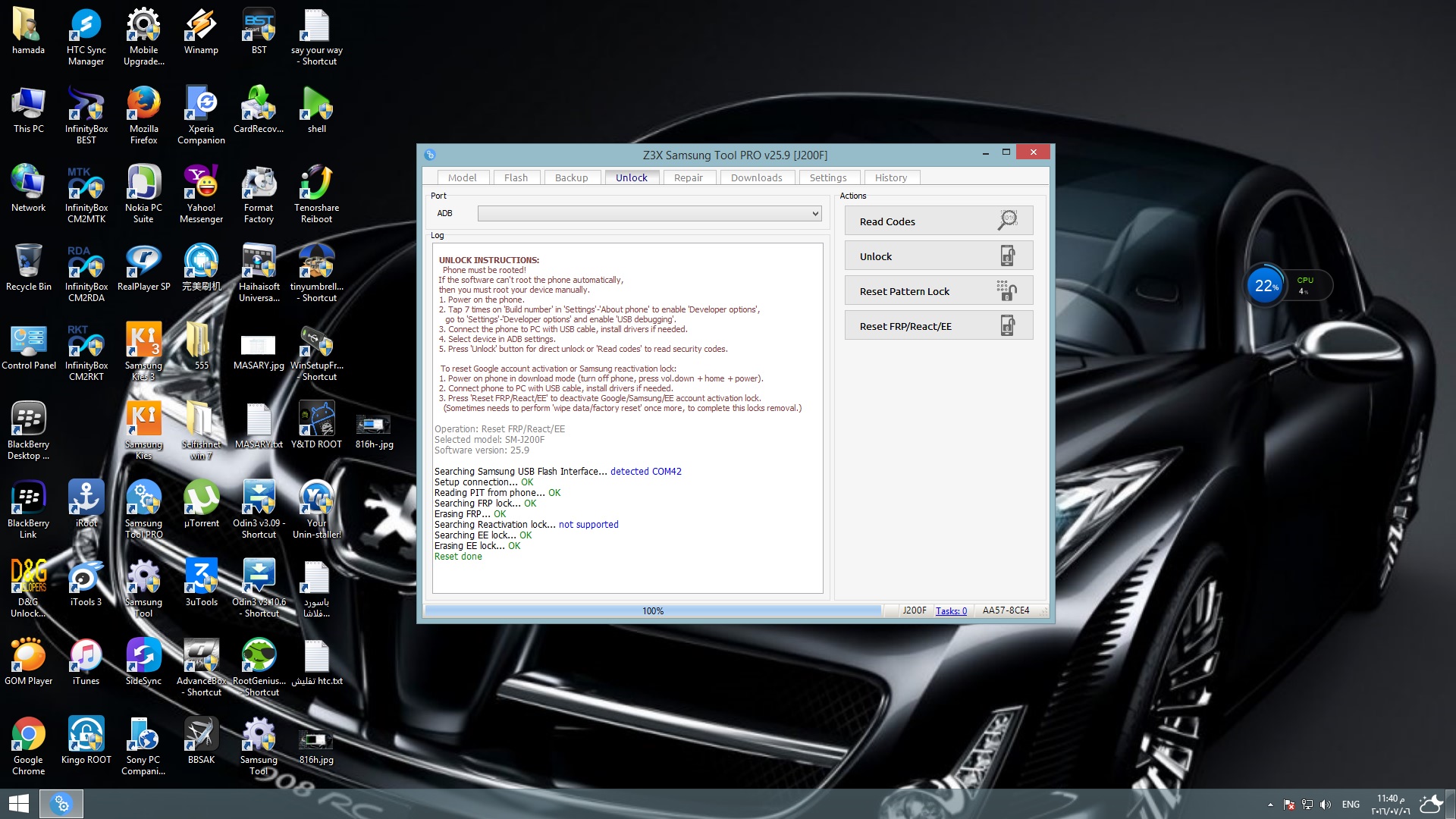Open Nokia PC Suite icon
Viewport: 1456px width, 819px height.
(x=143, y=195)
